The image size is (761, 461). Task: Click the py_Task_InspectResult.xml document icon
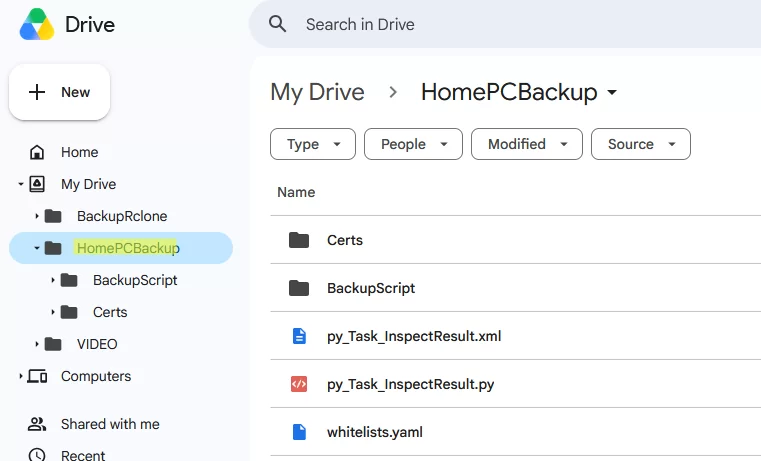[299, 336]
